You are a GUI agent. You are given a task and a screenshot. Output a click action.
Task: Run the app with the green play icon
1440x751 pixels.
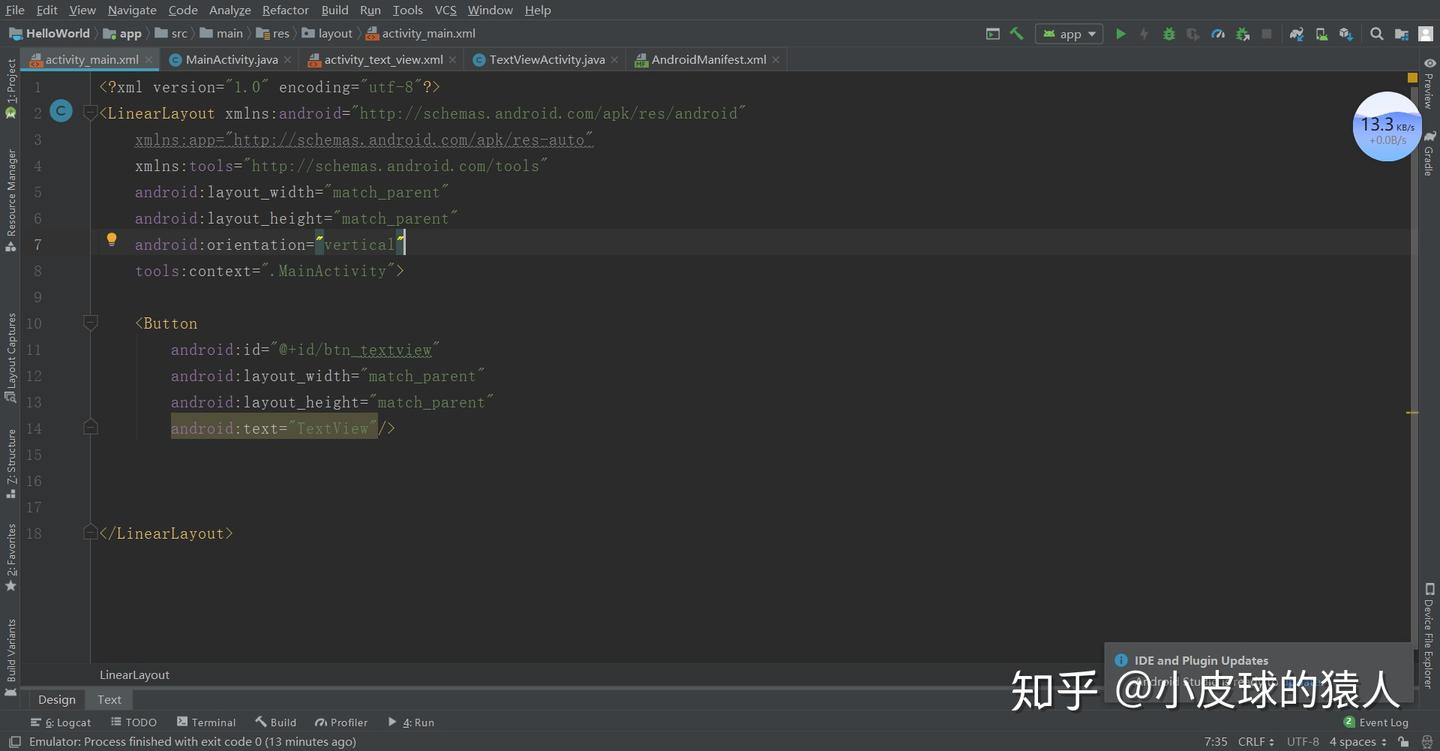(x=1120, y=34)
